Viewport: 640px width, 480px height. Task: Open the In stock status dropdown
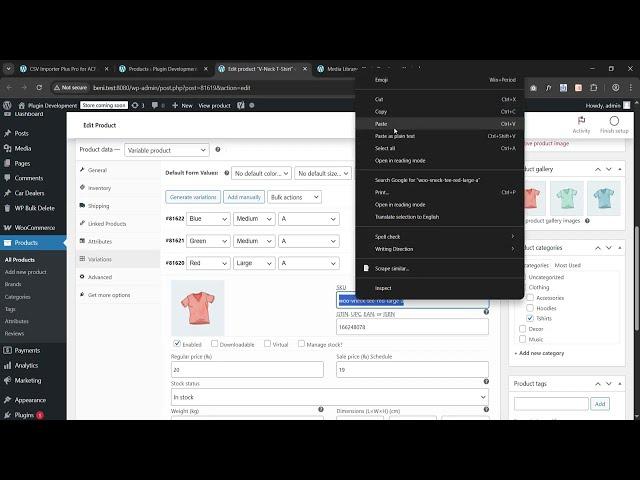[x=329, y=397]
